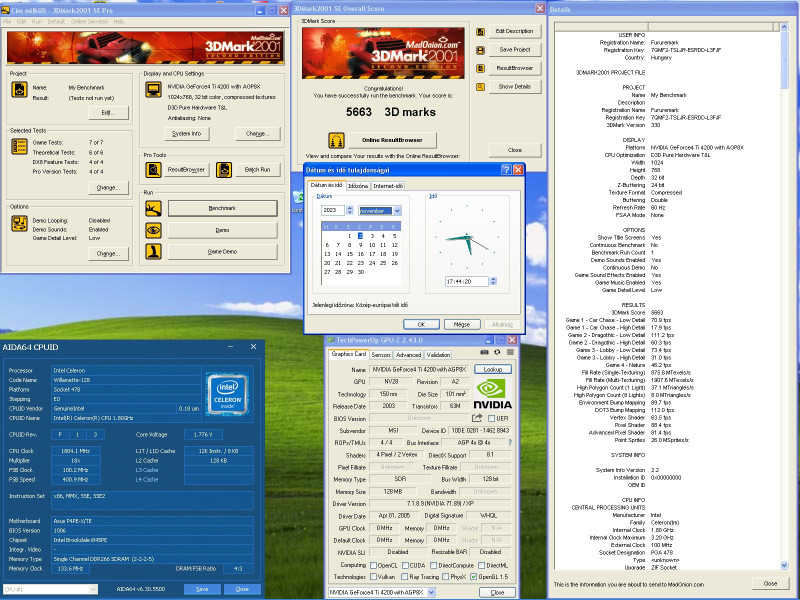The height and width of the screenshot is (600, 800).
Task: Open the Online Services menu
Action: click(89, 21)
